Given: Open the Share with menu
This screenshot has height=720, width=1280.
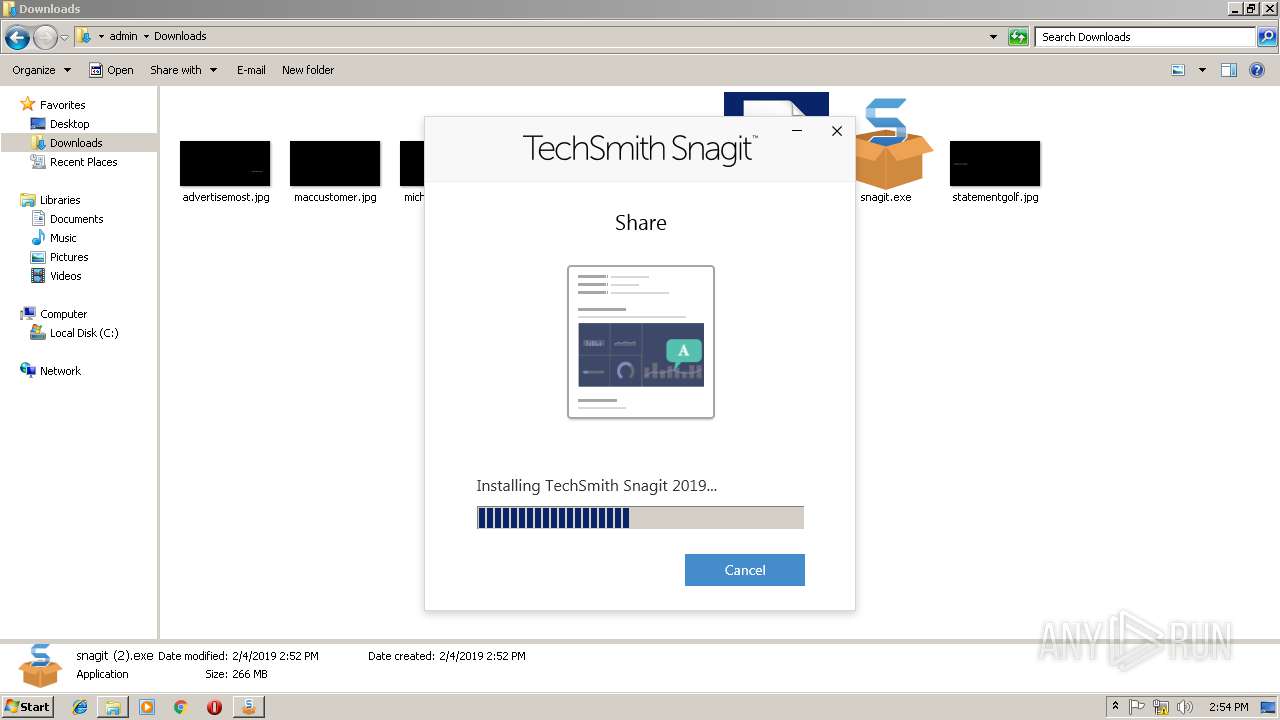Looking at the screenshot, I should pyautogui.click(x=183, y=70).
